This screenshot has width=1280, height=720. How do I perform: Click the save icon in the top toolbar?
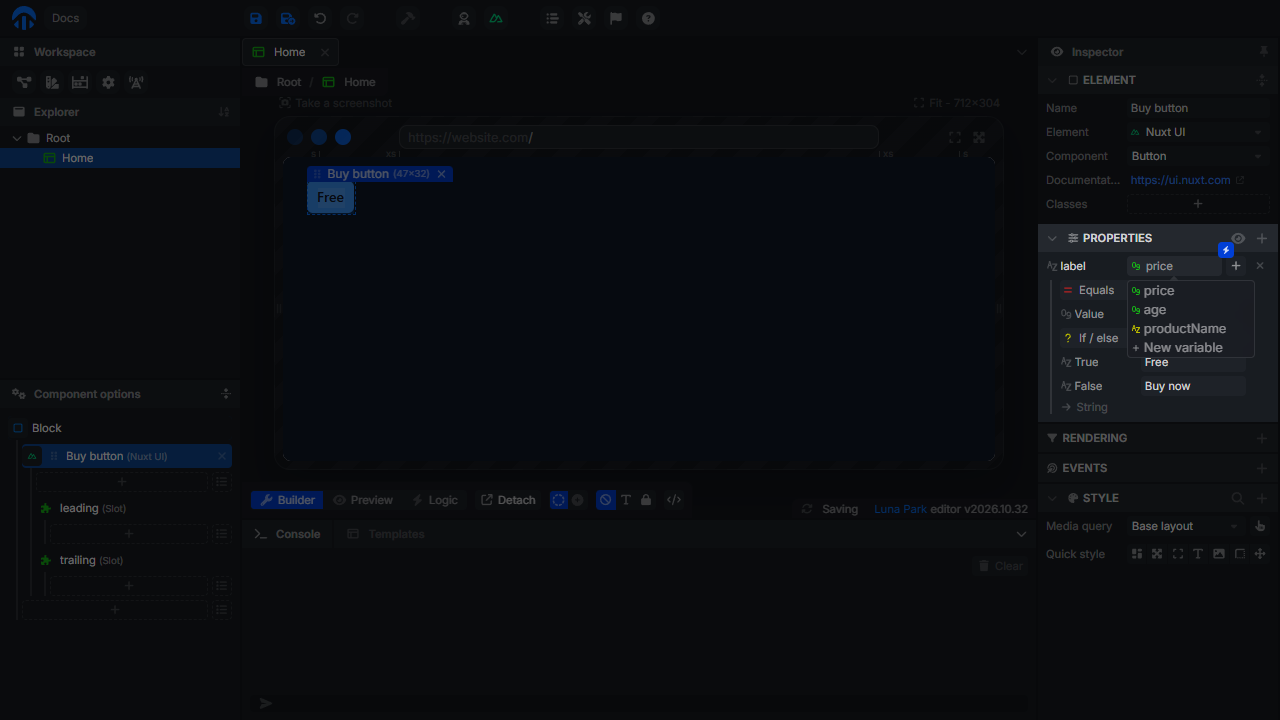click(256, 18)
